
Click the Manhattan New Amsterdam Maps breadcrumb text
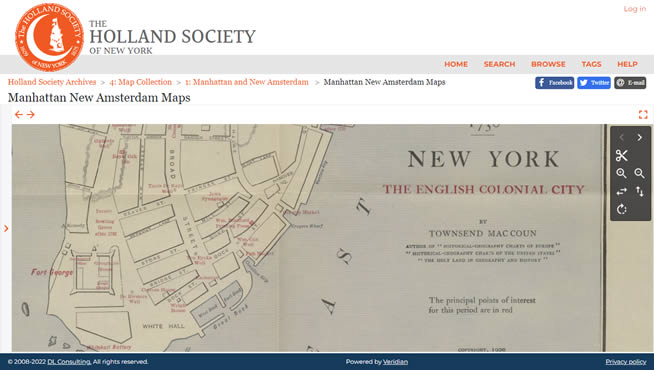(384, 82)
